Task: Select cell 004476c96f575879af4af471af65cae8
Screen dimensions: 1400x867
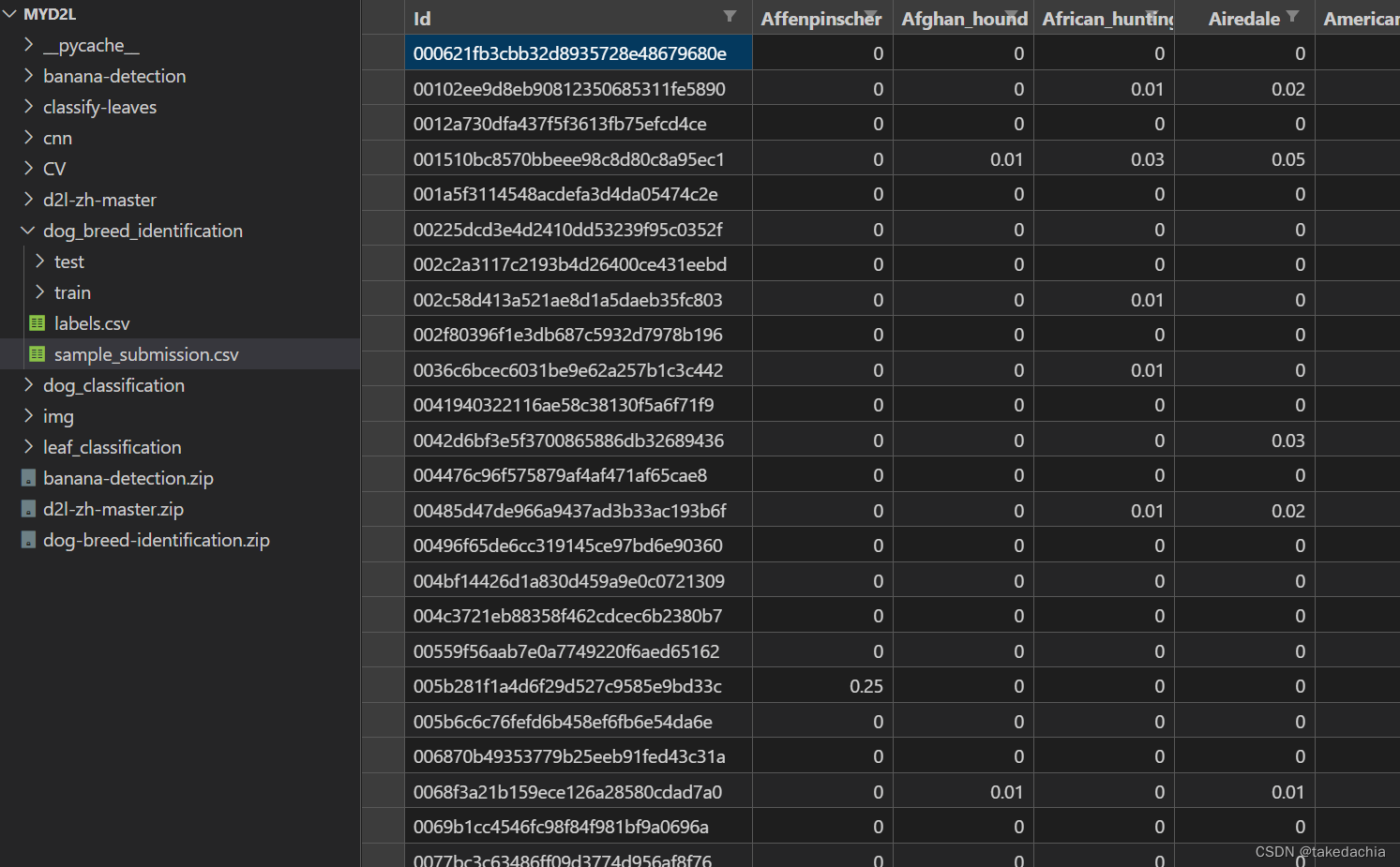Action: (x=579, y=475)
